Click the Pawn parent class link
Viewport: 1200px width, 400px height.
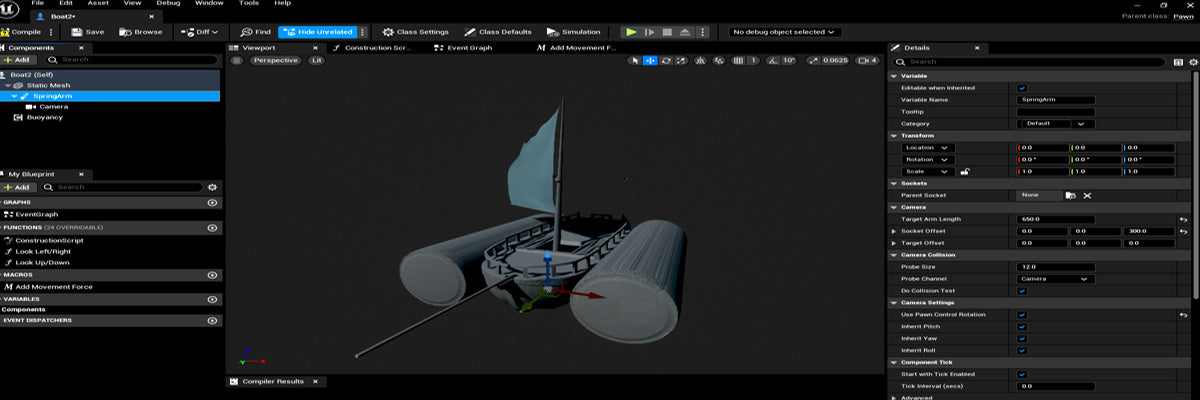pos(1183,16)
